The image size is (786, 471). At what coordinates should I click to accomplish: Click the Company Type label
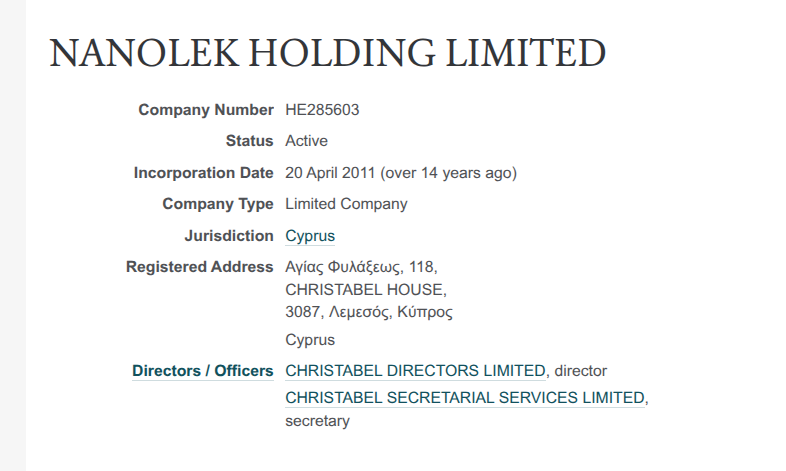pyautogui.click(x=217, y=204)
